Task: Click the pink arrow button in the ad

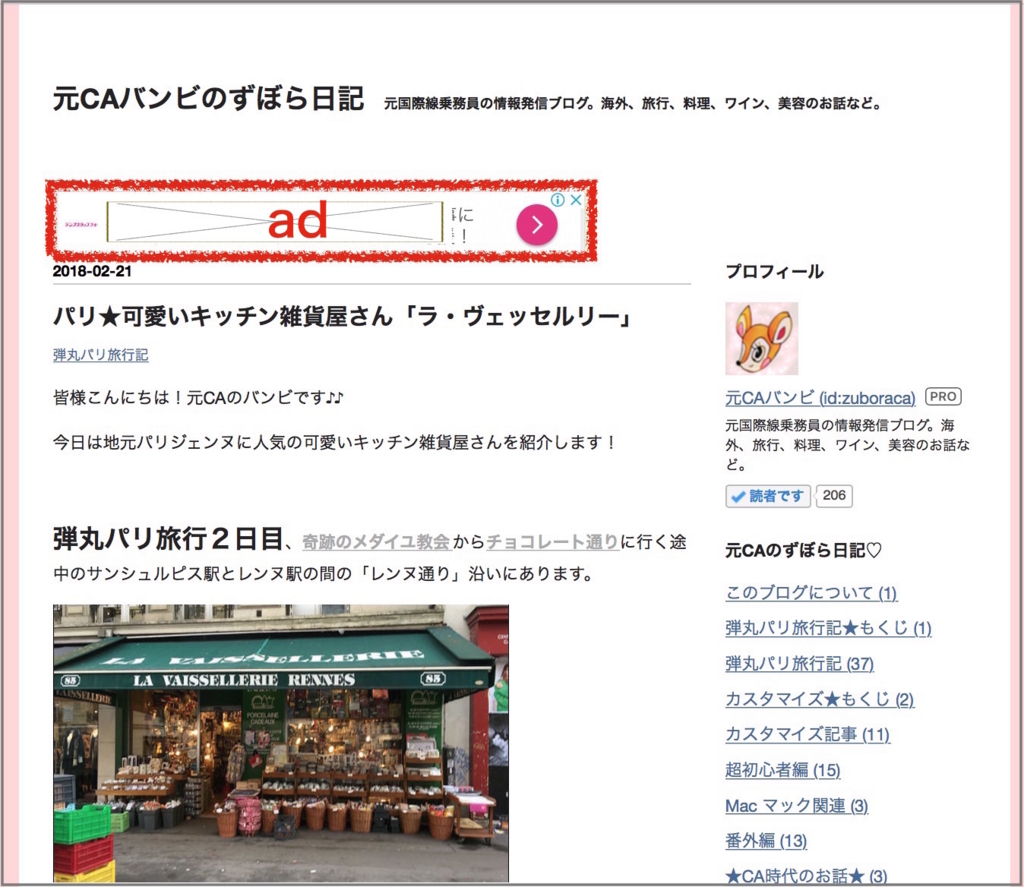Action: (537, 225)
